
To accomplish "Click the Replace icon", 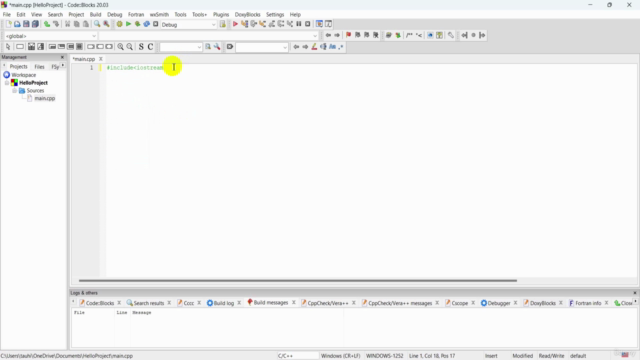I will [x=106, y=24].
